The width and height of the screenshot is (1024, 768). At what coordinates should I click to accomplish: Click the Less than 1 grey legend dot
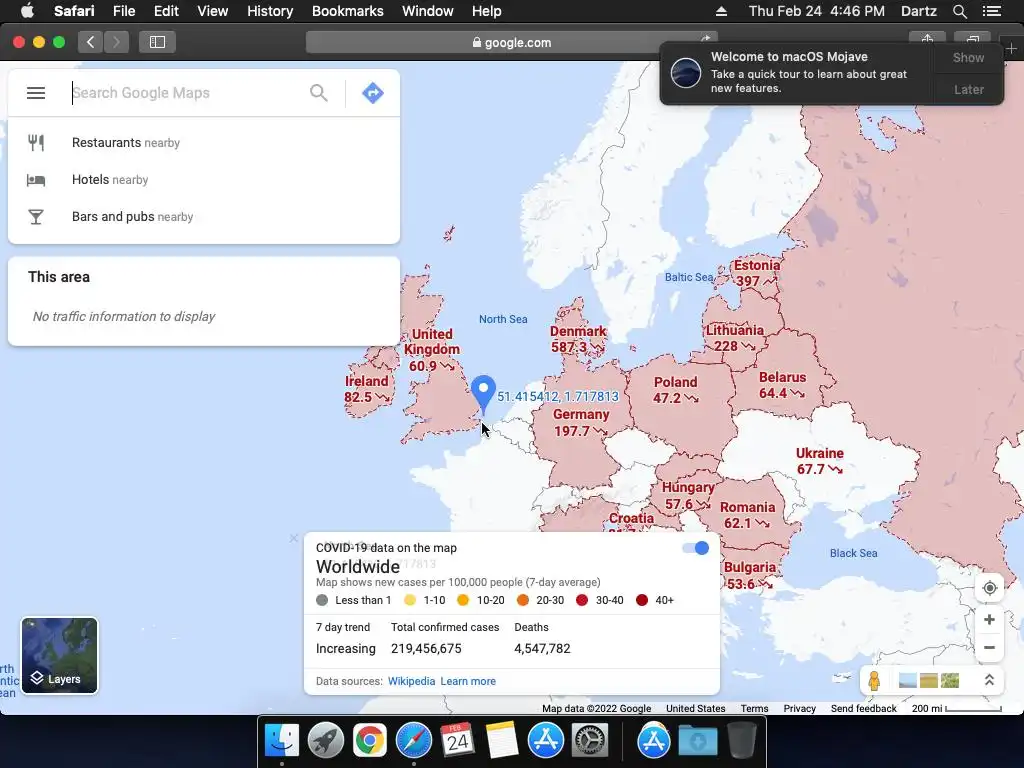click(x=322, y=600)
